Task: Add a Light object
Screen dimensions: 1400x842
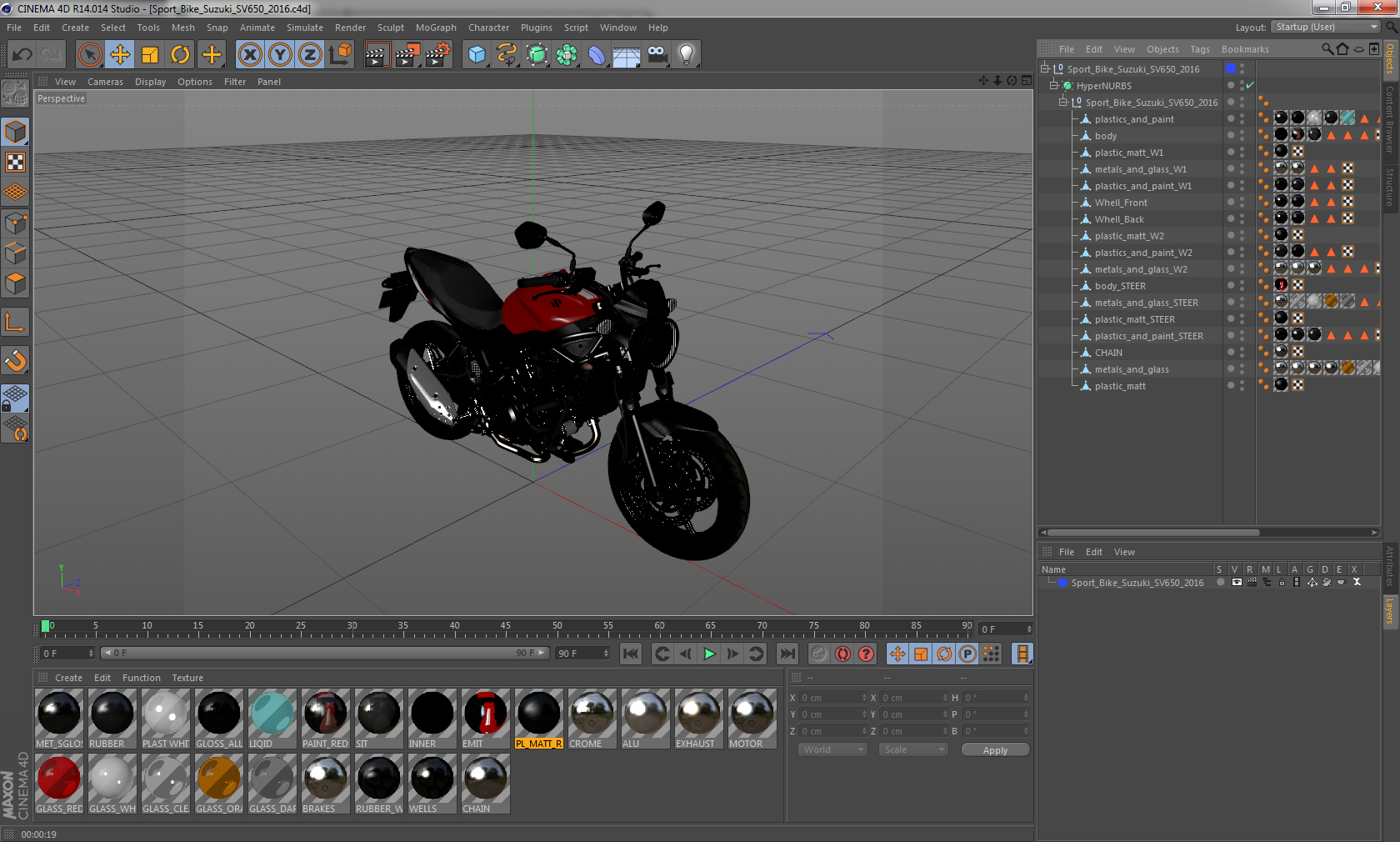Action: 687,55
